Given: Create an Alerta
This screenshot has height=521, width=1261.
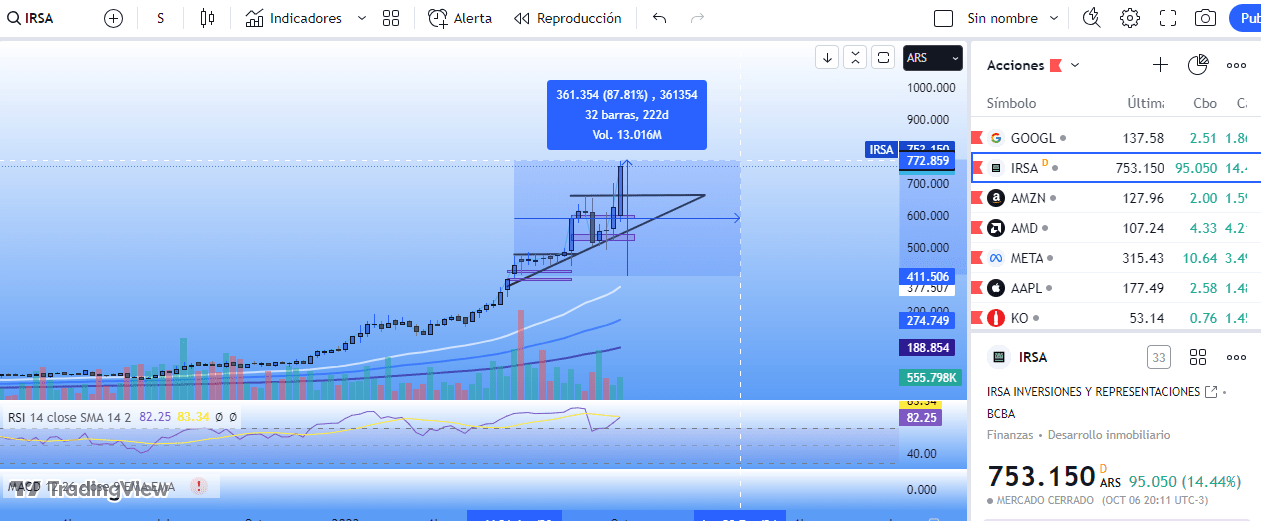Looking at the screenshot, I should (x=460, y=18).
